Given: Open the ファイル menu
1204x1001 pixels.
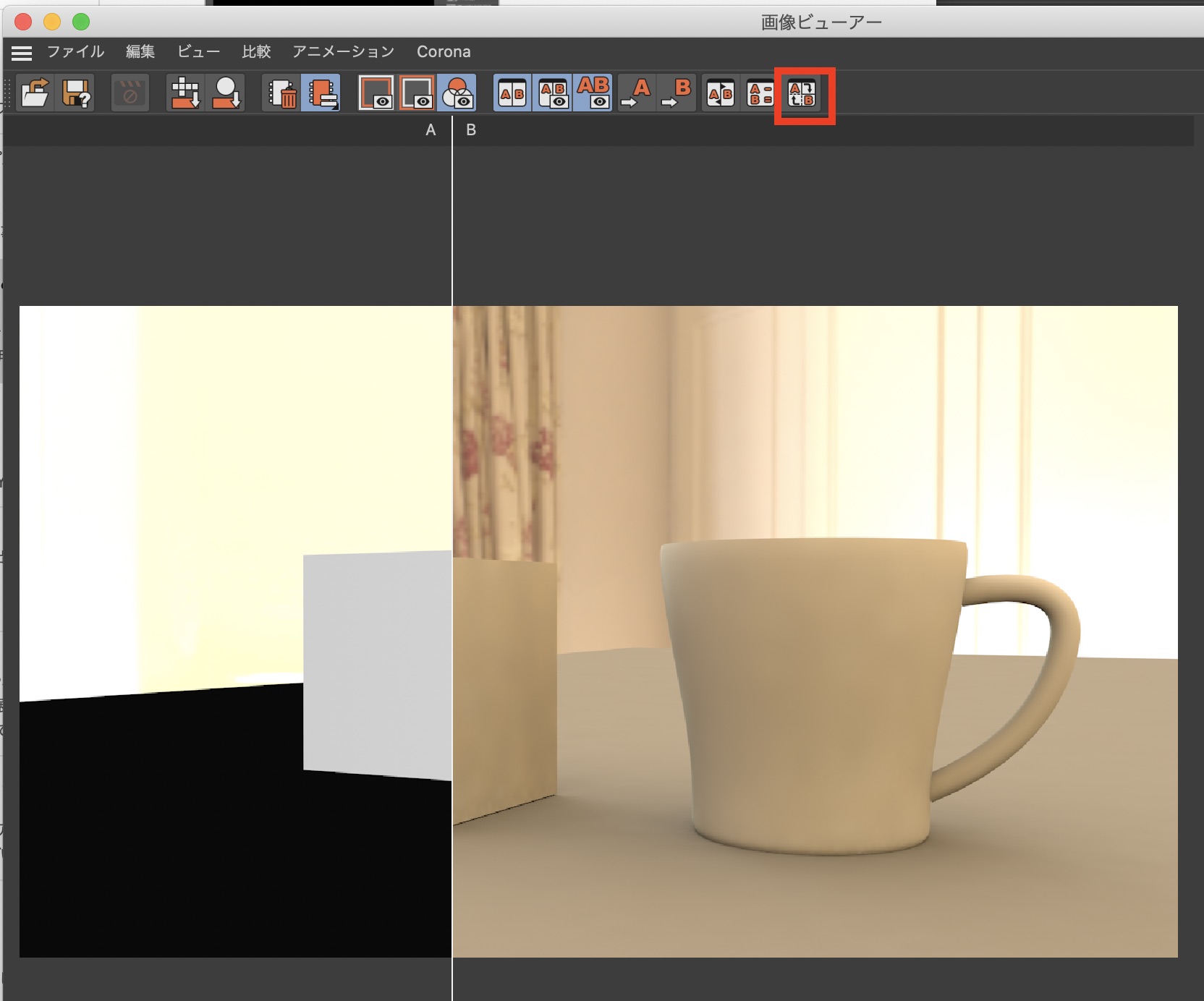Looking at the screenshot, I should (x=75, y=52).
